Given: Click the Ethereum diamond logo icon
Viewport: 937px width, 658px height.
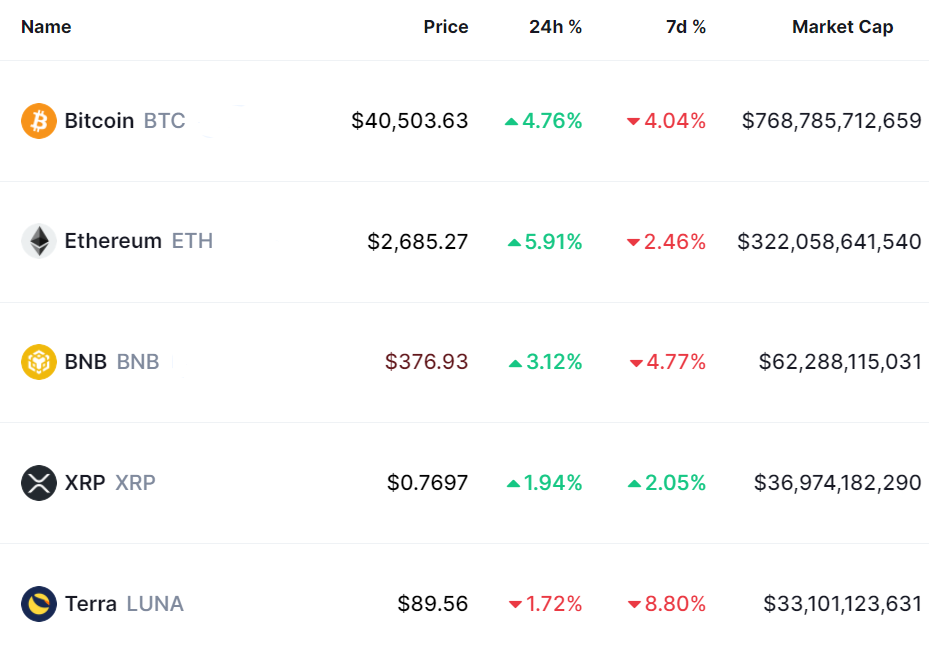Looking at the screenshot, I should tap(39, 241).
